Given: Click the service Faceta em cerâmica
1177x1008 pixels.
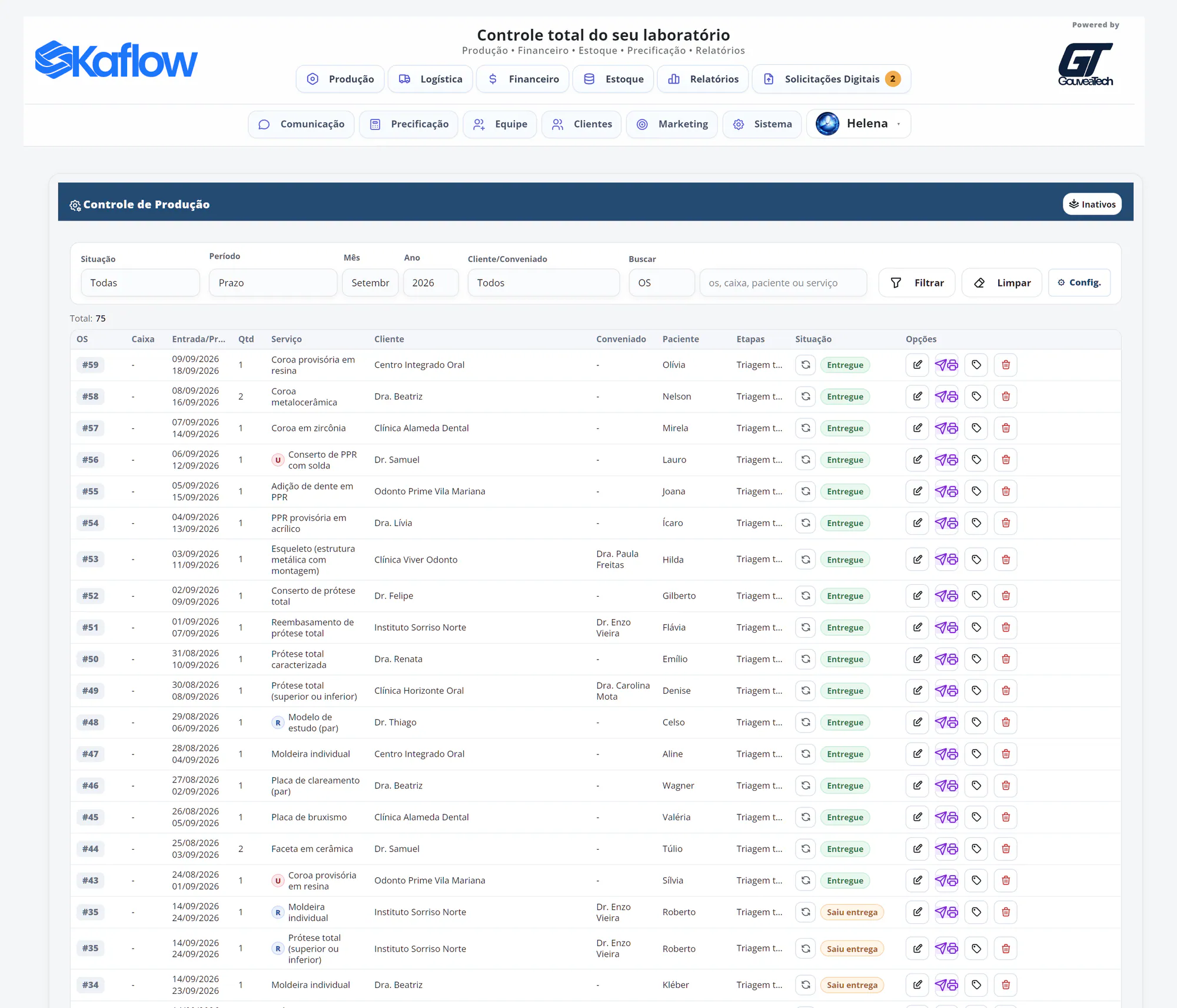Looking at the screenshot, I should click(312, 849).
